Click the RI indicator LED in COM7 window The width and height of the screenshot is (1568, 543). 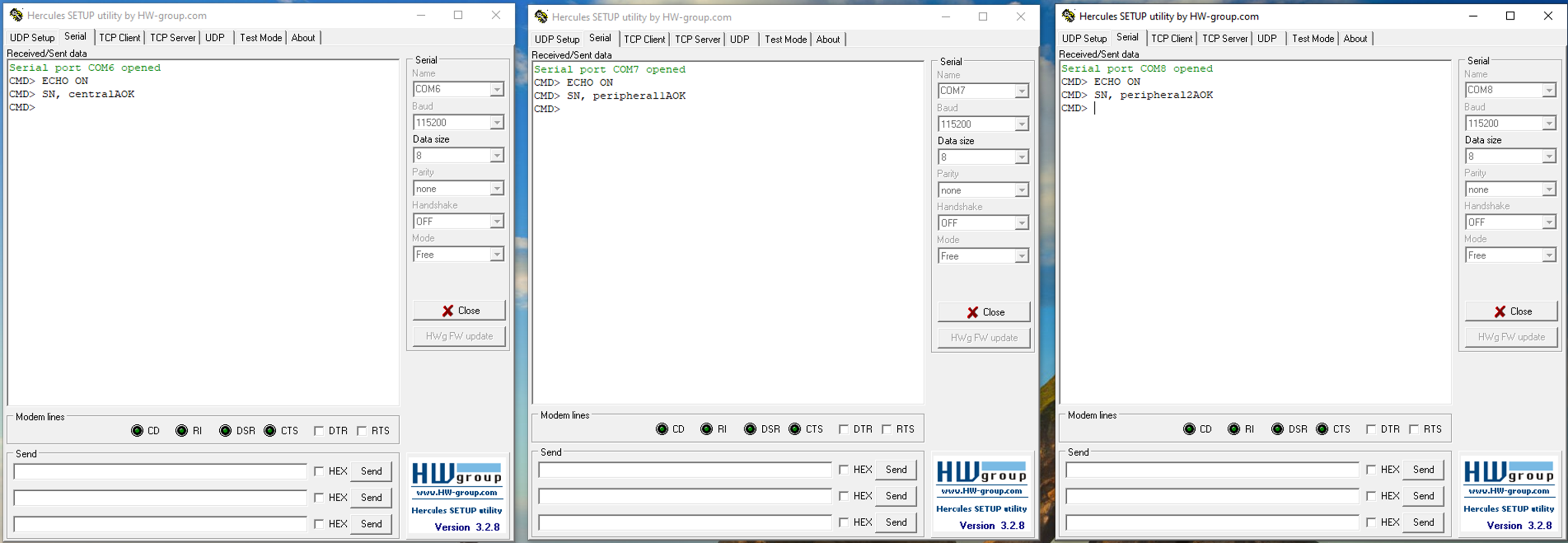(706, 429)
